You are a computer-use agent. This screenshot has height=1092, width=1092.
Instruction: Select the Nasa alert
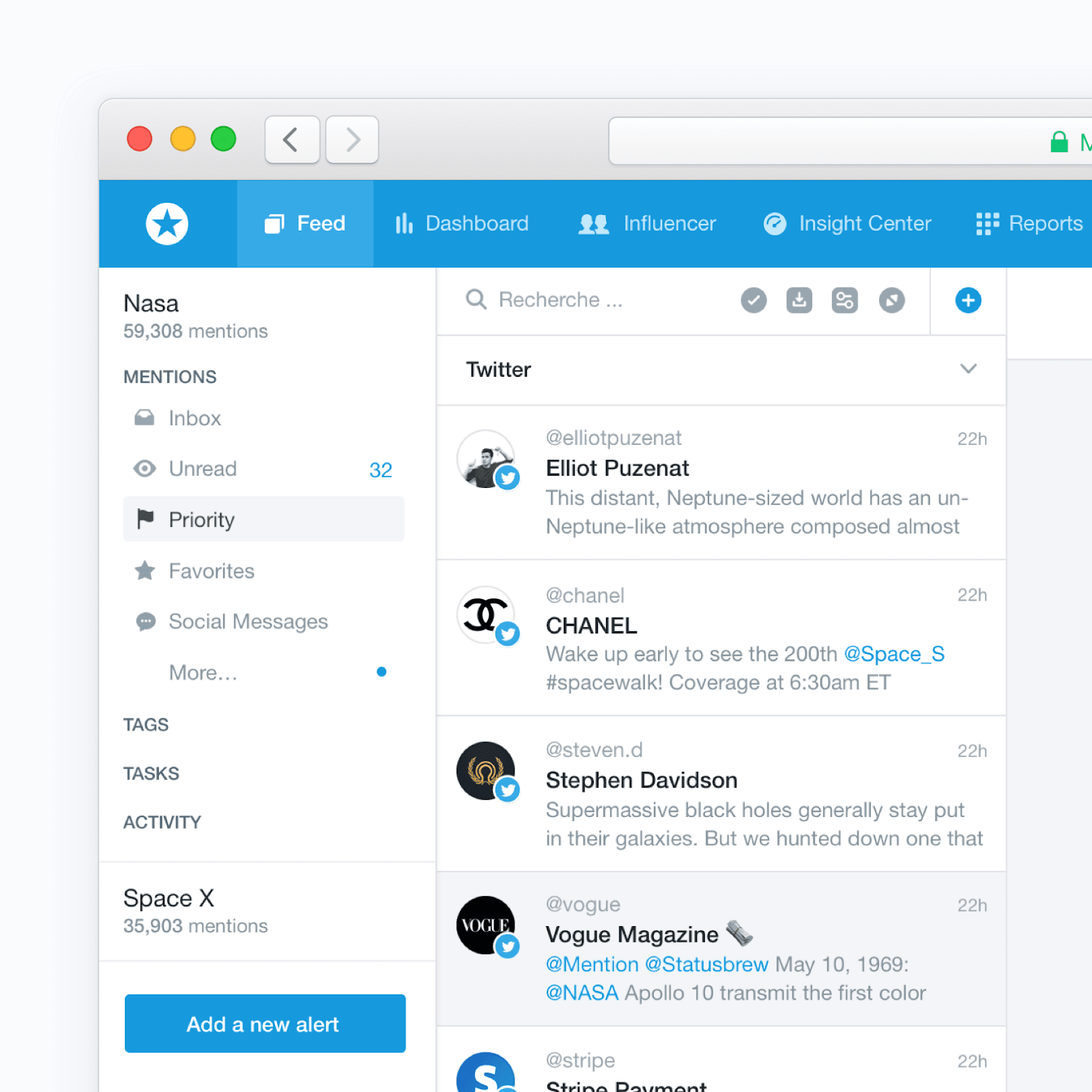[x=195, y=316]
